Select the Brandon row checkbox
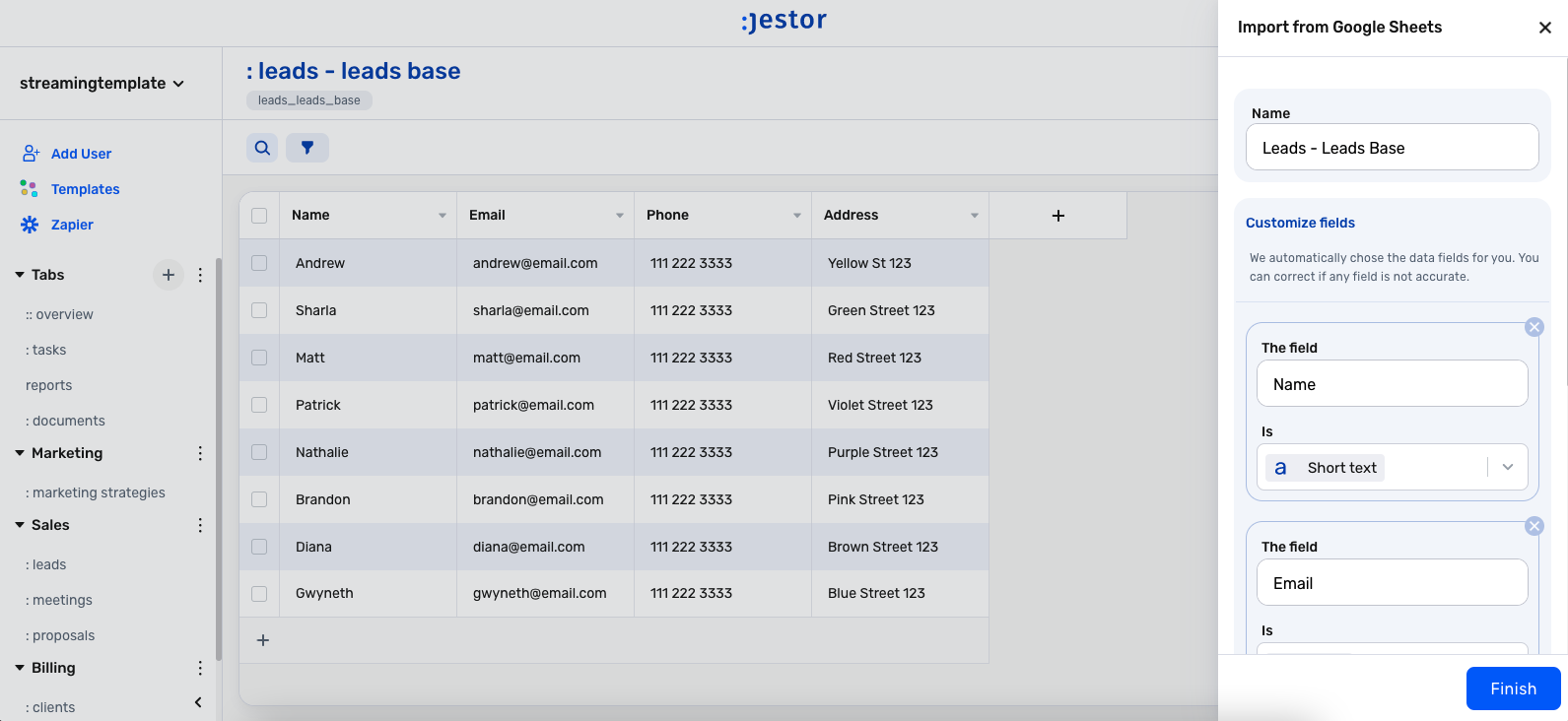 tap(259, 499)
